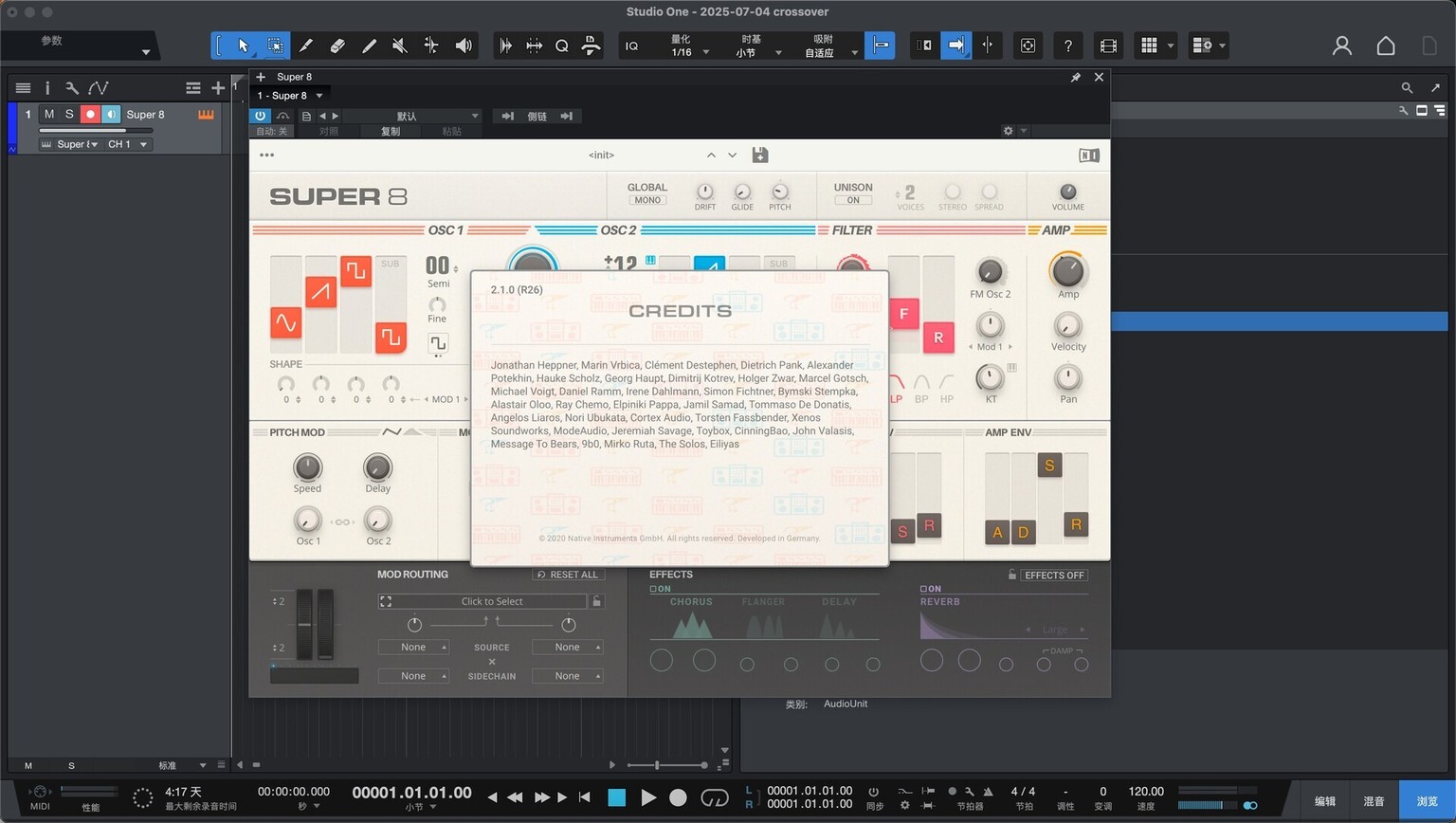Screen dimensions: 1456x823
Task: Toggle UNISON ON switch
Action: coord(853,200)
